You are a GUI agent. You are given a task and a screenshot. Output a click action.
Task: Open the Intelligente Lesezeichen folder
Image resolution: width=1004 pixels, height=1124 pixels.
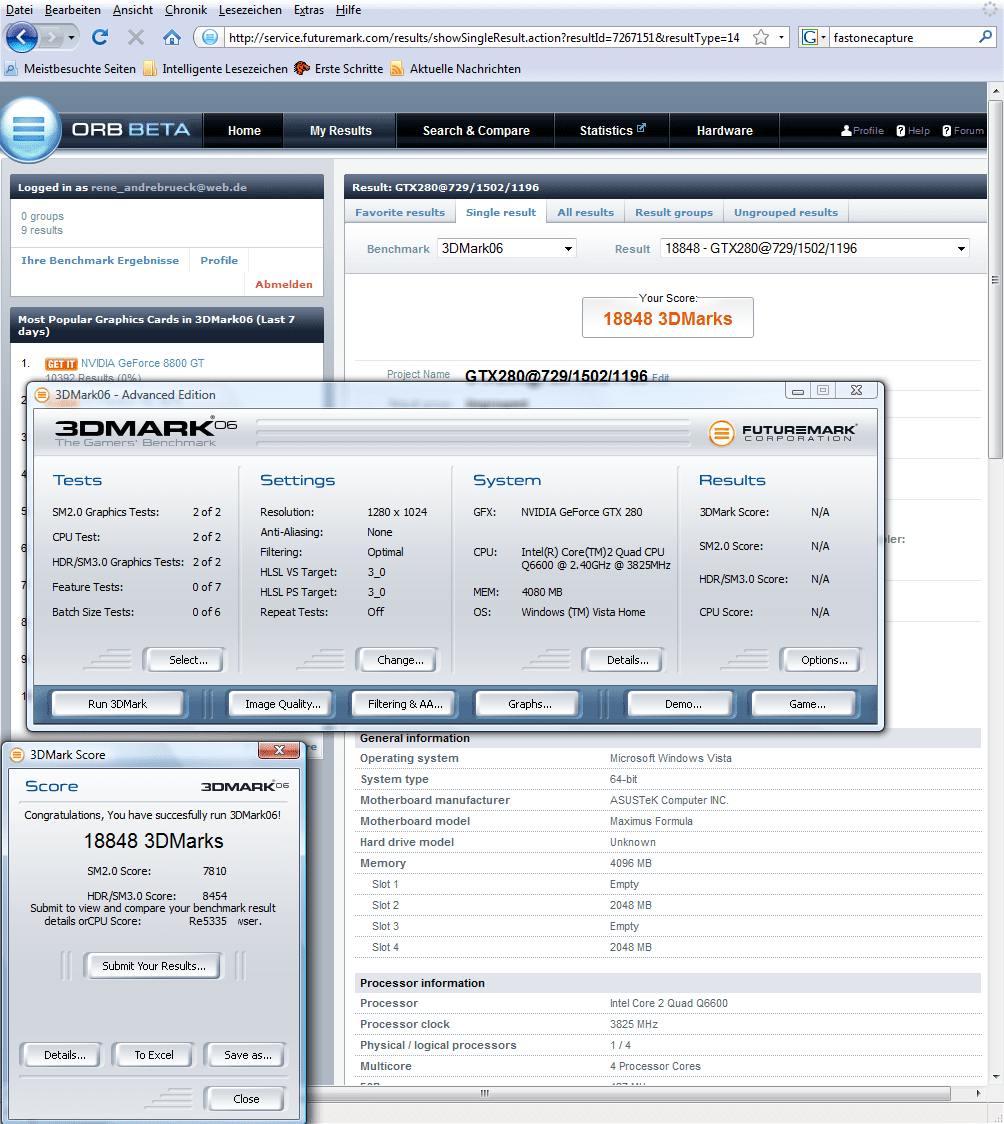tap(216, 69)
